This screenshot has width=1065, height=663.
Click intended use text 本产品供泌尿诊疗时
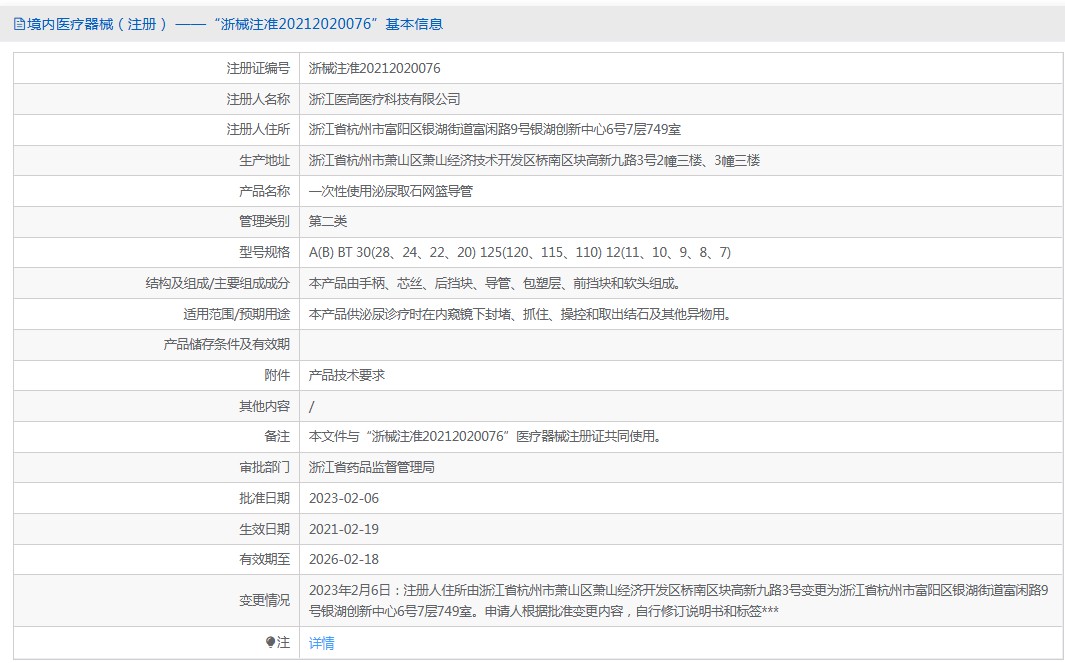pos(520,314)
